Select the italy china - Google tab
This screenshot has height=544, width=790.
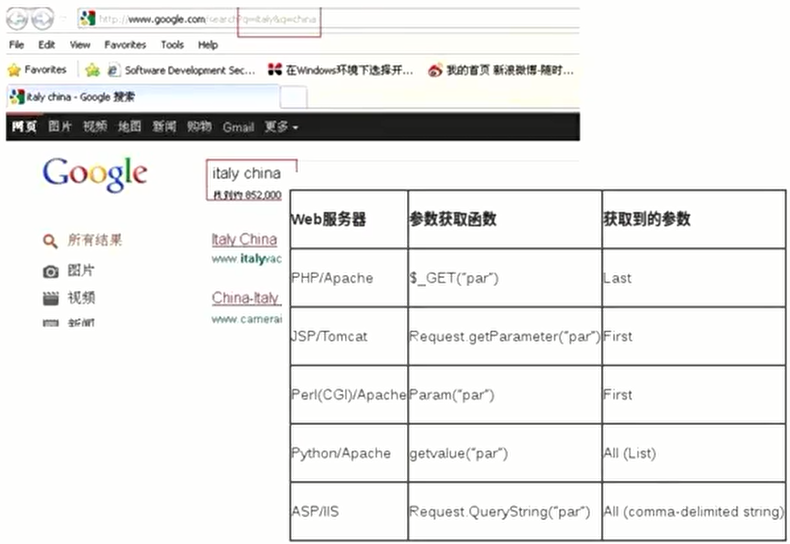[143, 97]
